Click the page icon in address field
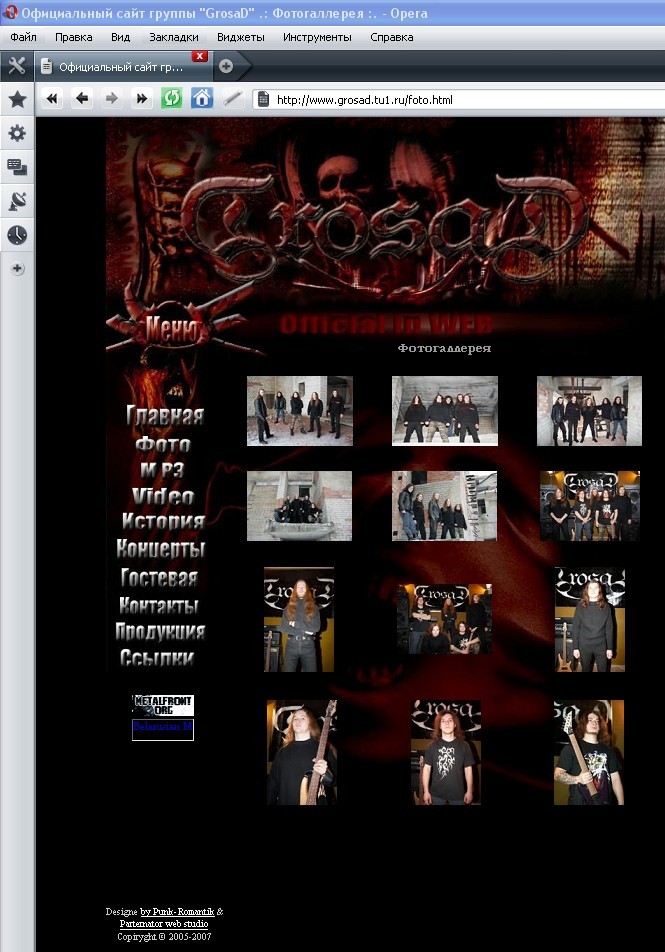Viewport: 665px width, 952px height. [264, 100]
